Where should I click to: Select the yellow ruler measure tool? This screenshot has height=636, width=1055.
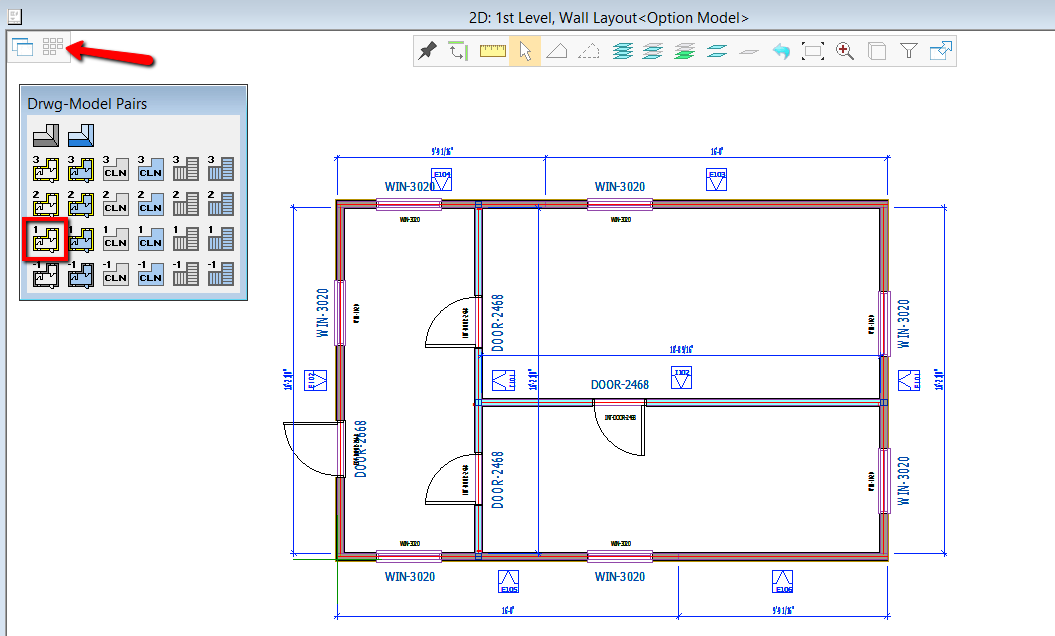click(493, 51)
